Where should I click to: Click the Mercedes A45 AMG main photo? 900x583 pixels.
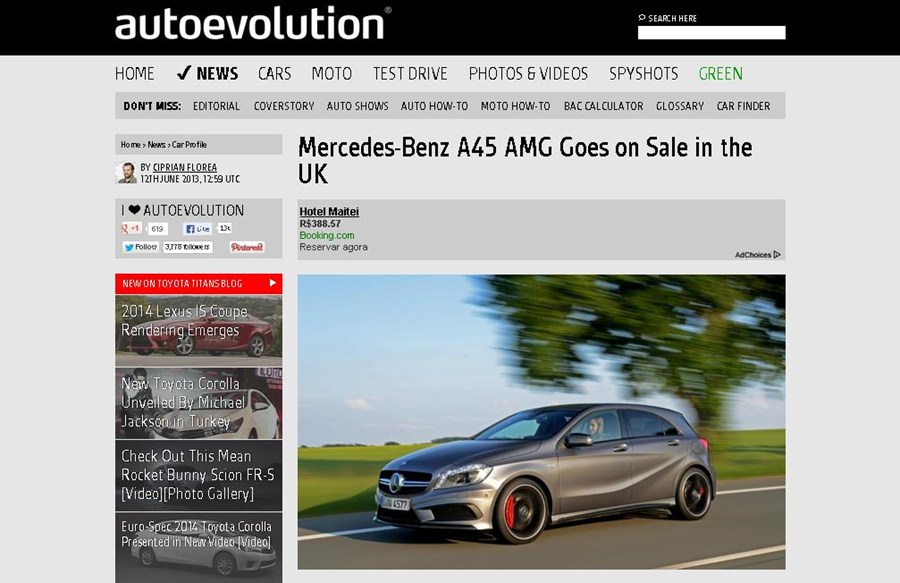(541, 422)
